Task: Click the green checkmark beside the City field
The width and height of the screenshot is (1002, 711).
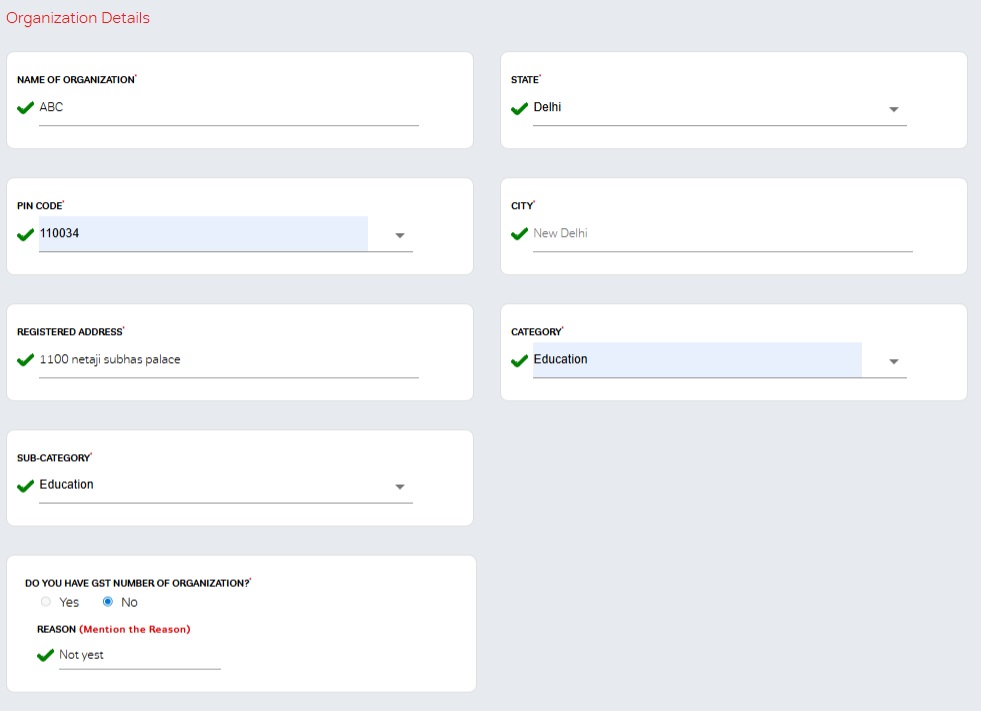Action: coord(519,234)
